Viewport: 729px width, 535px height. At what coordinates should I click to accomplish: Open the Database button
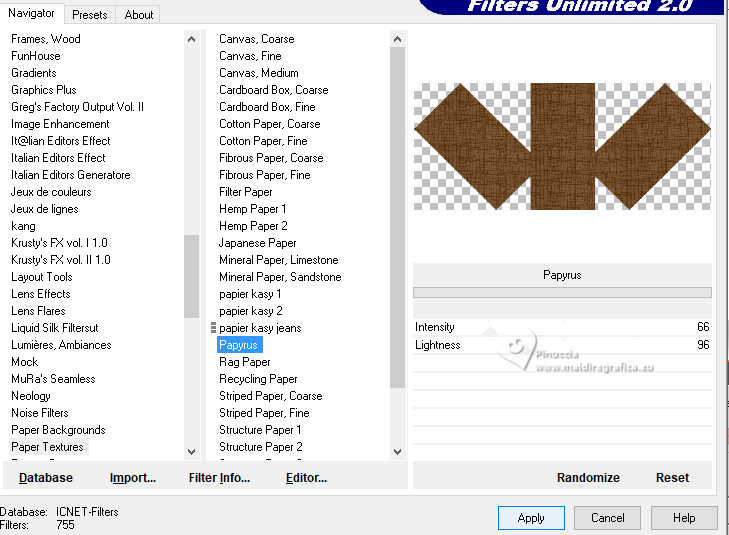tap(46, 477)
